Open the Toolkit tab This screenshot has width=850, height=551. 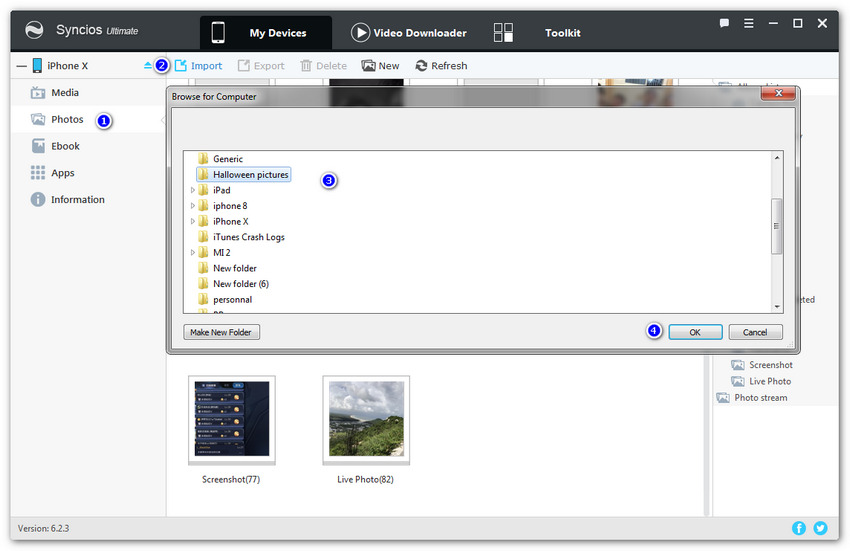tap(562, 33)
